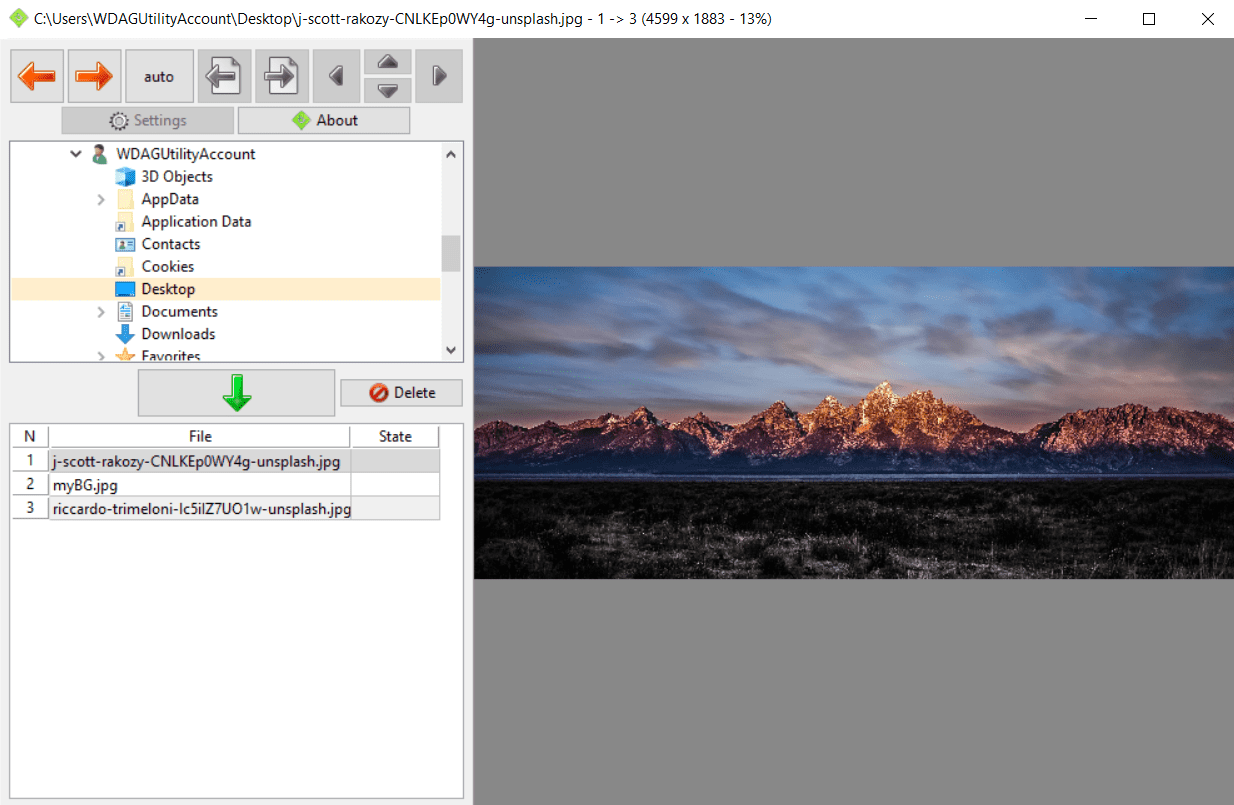Select the Downloads folder in tree
This screenshot has width=1234, height=805.
178,334
